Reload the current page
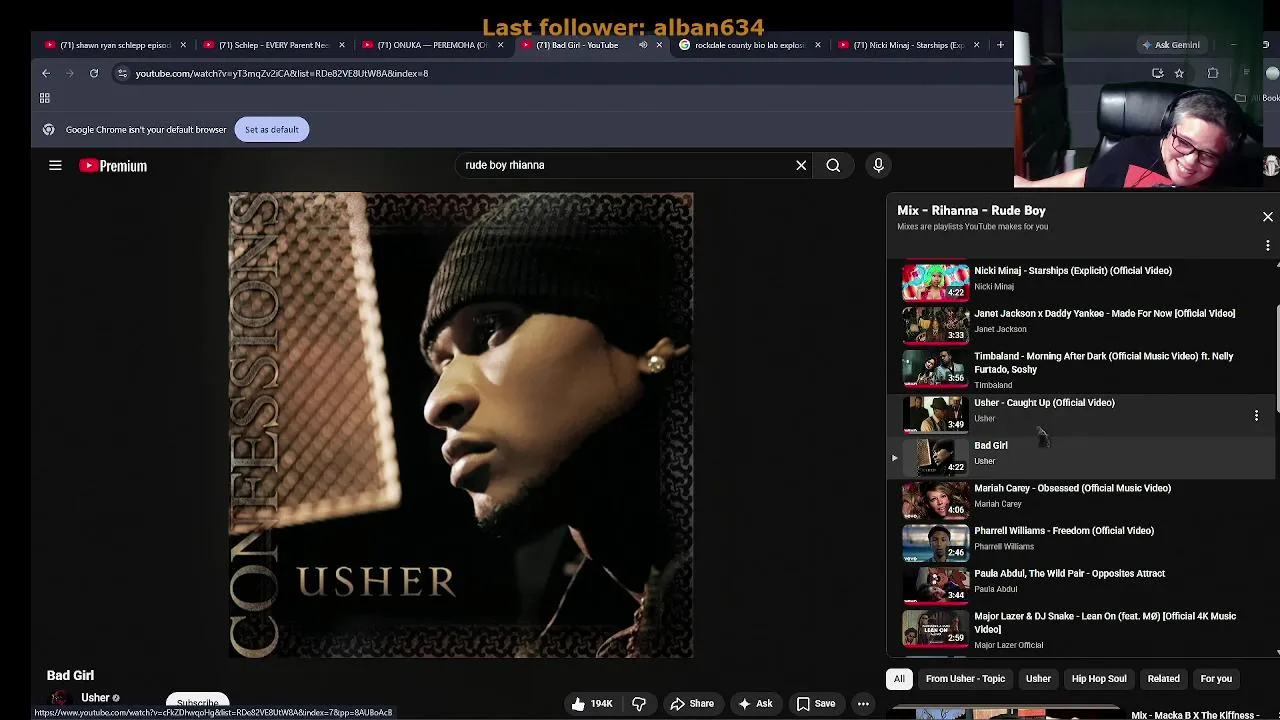1280x720 pixels. (x=94, y=73)
